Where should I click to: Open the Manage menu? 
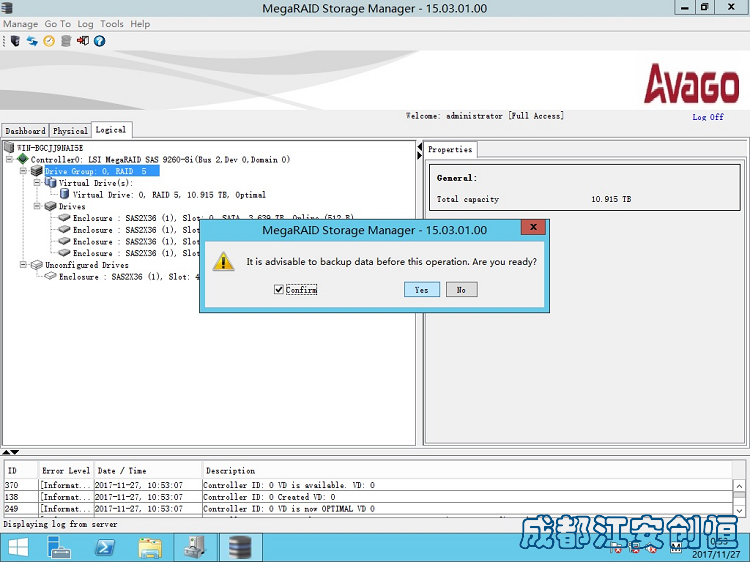coord(21,24)
